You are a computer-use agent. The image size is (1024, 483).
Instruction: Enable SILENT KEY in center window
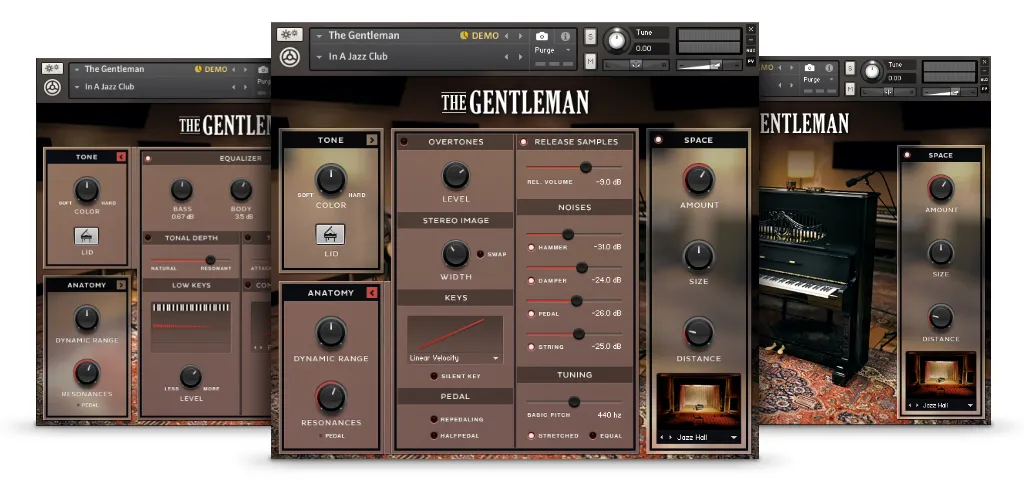[433, 376]
